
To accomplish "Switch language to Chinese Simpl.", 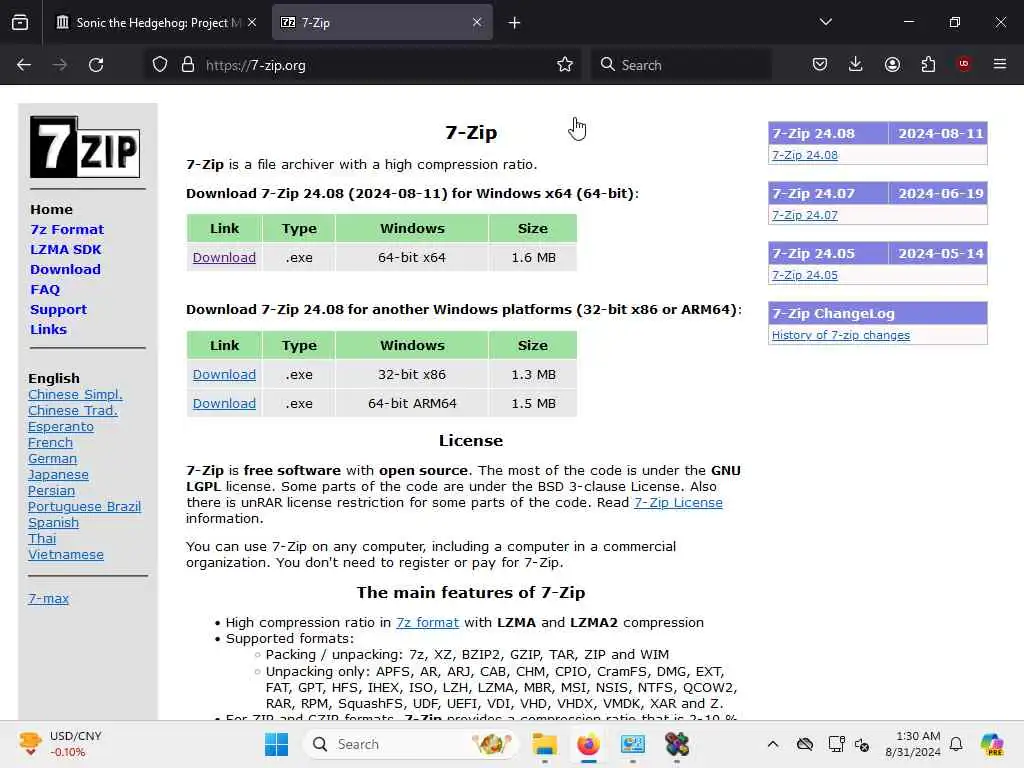I will click(75, 394).
